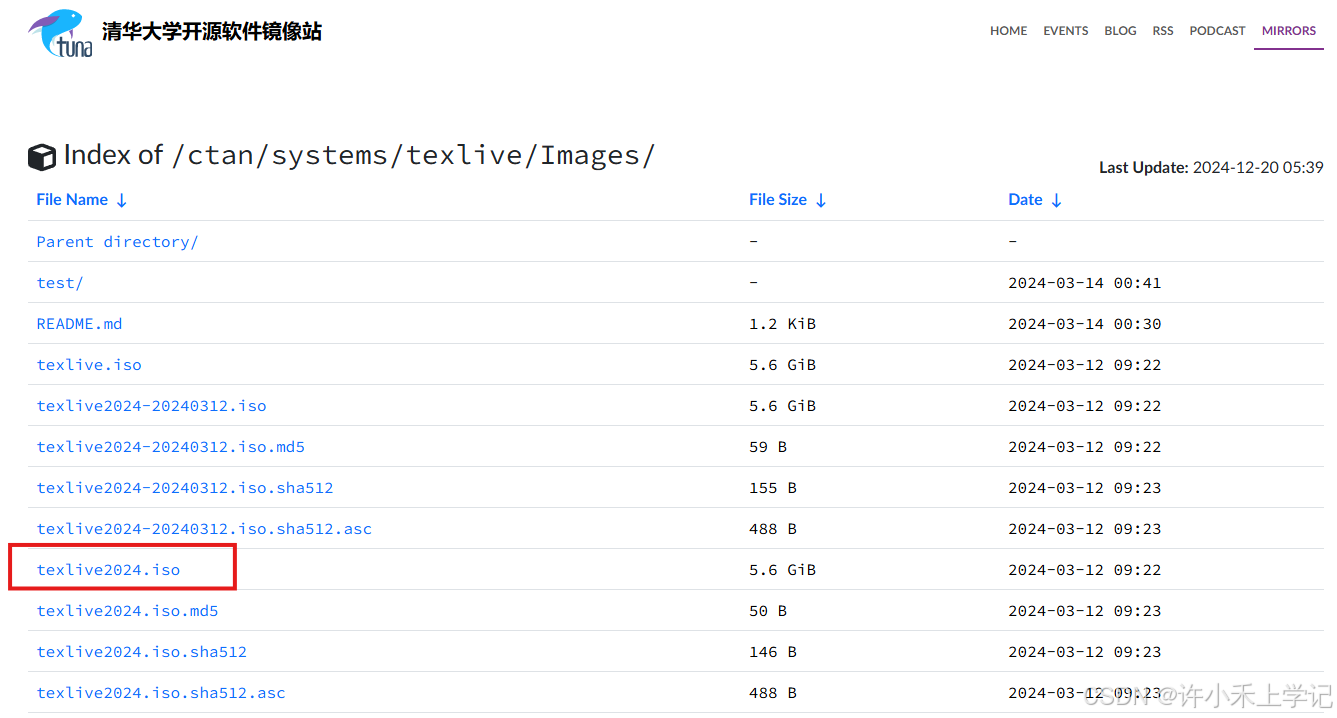Open texlive2024-20240312.iso.md5
1337x718 pixels.
(x=170, y=447)
